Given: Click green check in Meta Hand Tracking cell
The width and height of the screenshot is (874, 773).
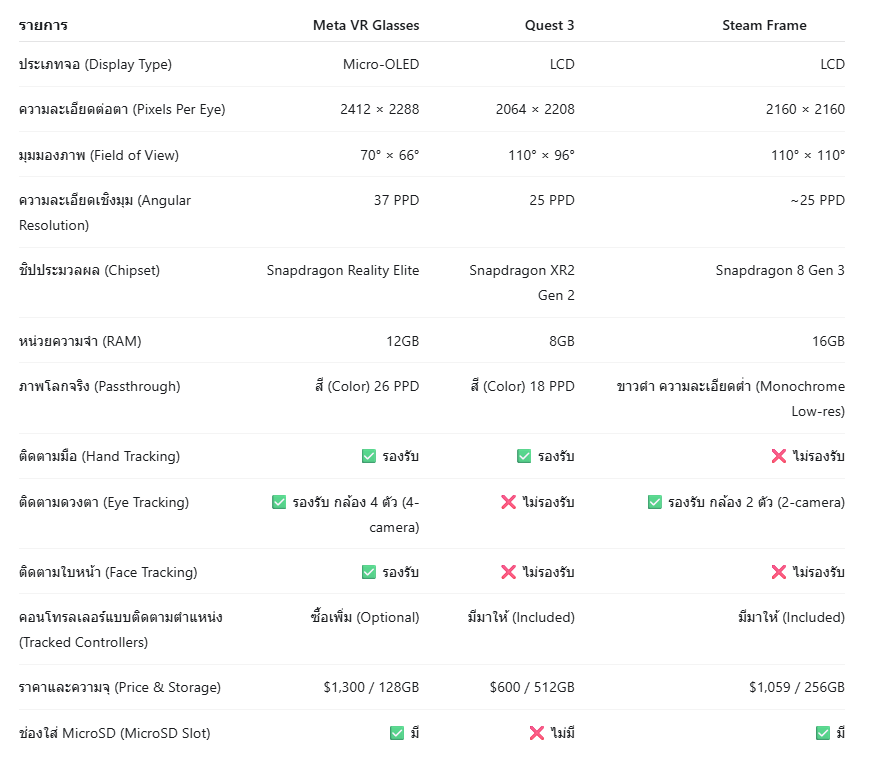Looking at the screenshot, I should pos(369,456).
